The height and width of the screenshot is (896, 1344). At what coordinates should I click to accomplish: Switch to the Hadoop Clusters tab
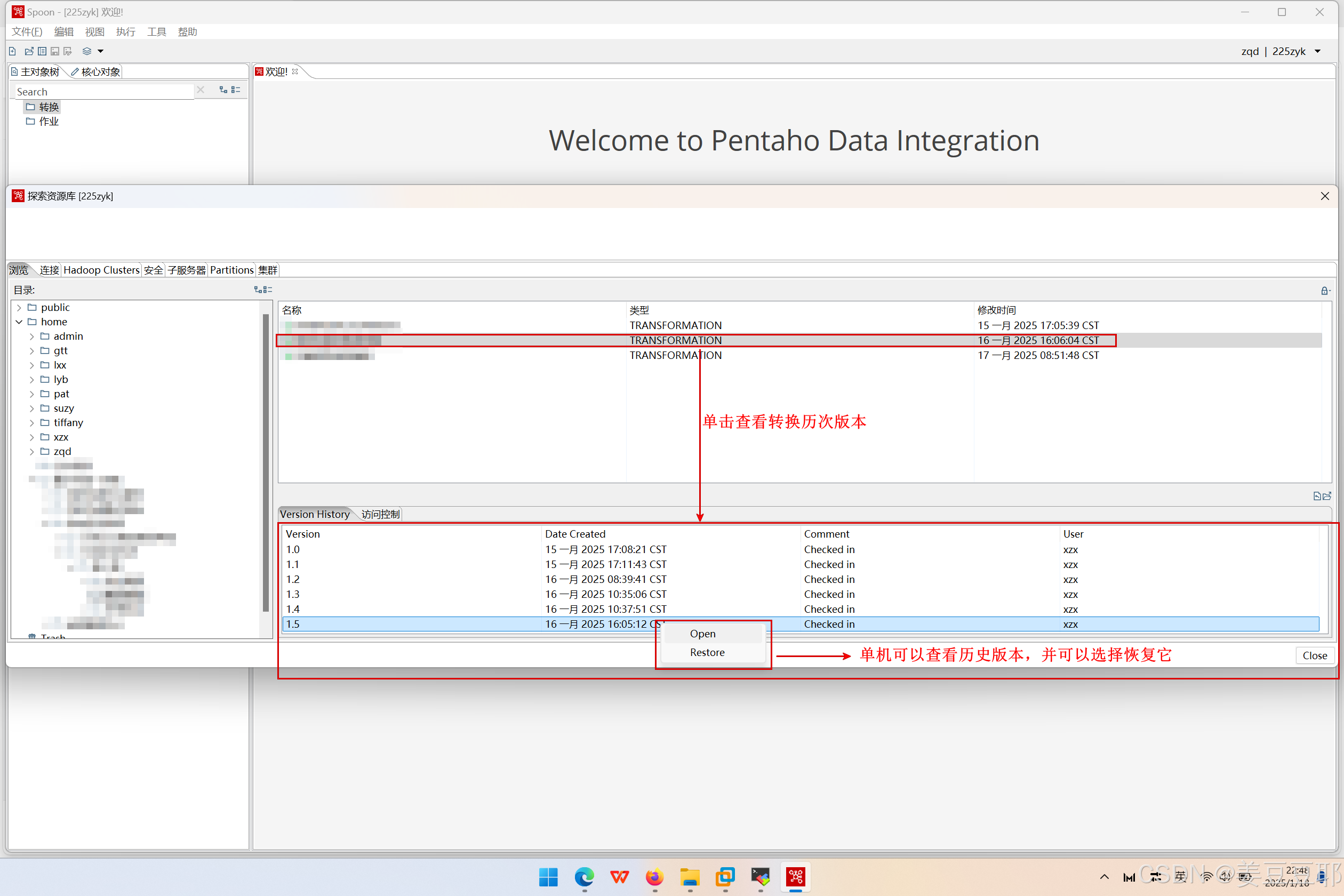tap(101, 270)
